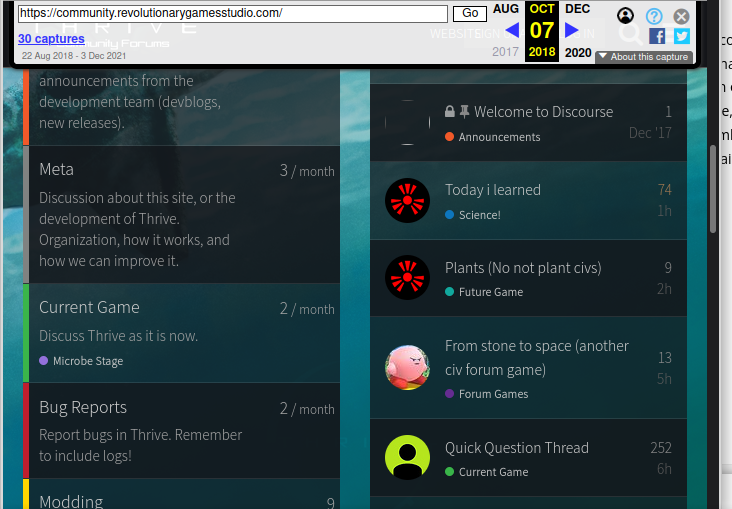Click the Go button
The width and height of the screenshot is (732, 509).
470,14
